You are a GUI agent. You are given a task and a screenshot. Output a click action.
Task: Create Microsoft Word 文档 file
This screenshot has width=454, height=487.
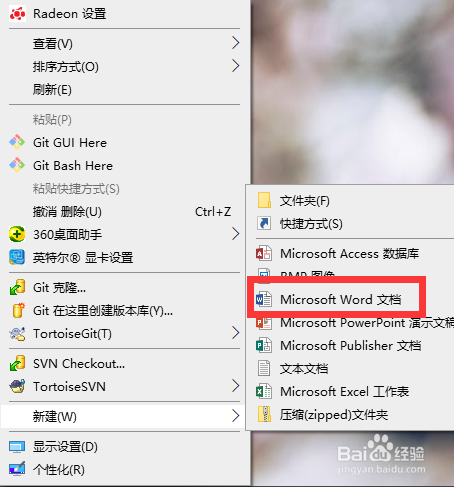pyautogui.click(x=340, y=300)
